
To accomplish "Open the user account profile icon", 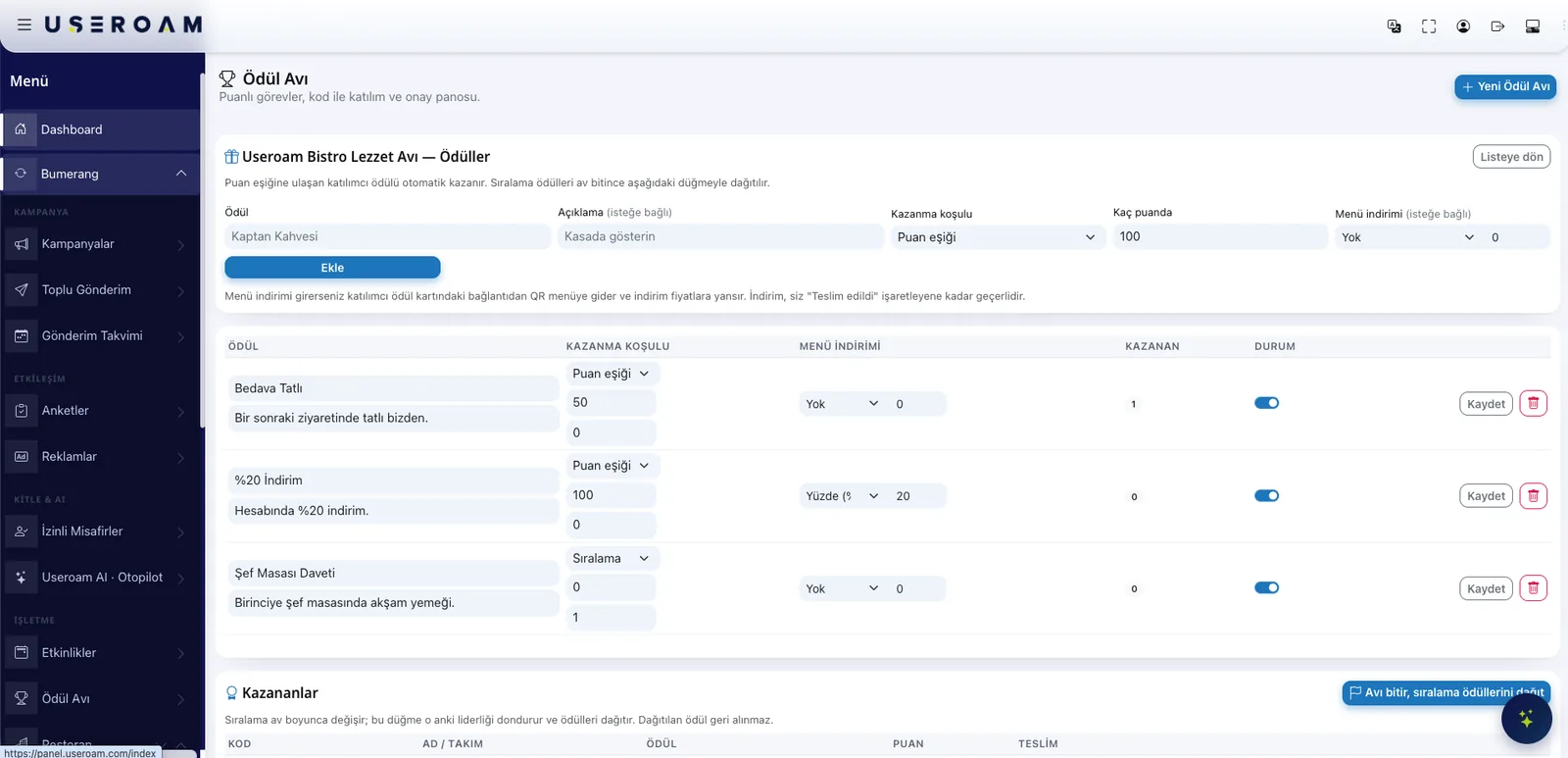I will (1463, 26).
